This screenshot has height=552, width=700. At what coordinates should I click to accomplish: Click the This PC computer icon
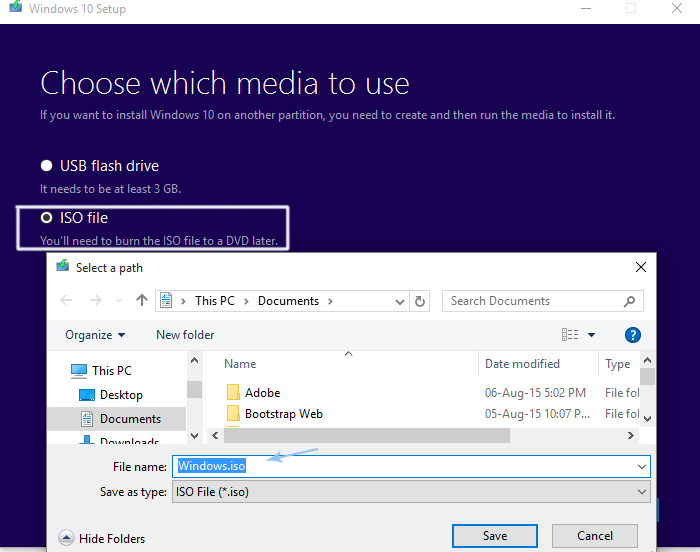[79, 371]
